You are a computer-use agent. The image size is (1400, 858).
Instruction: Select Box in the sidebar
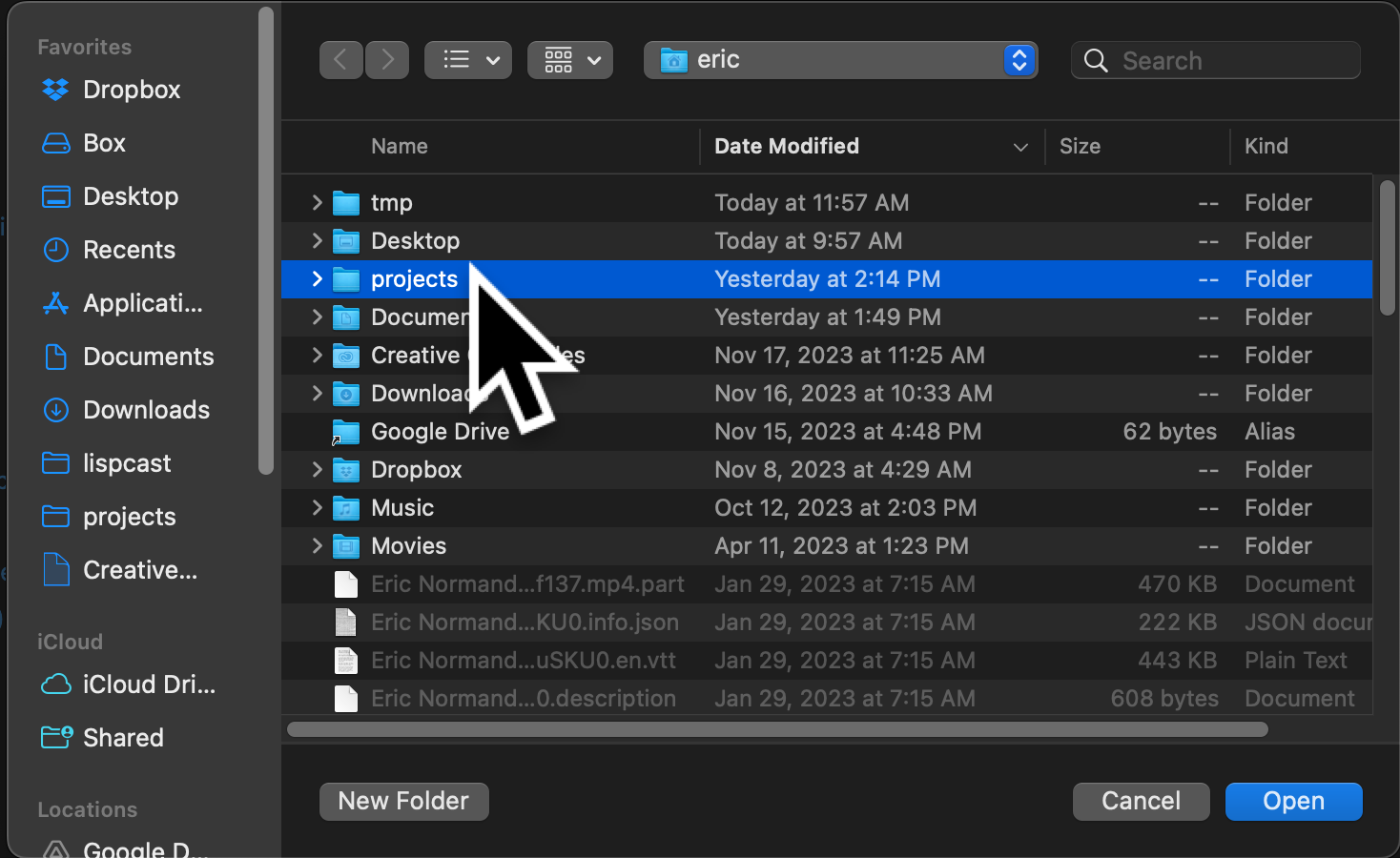click(x=104, y=143)
